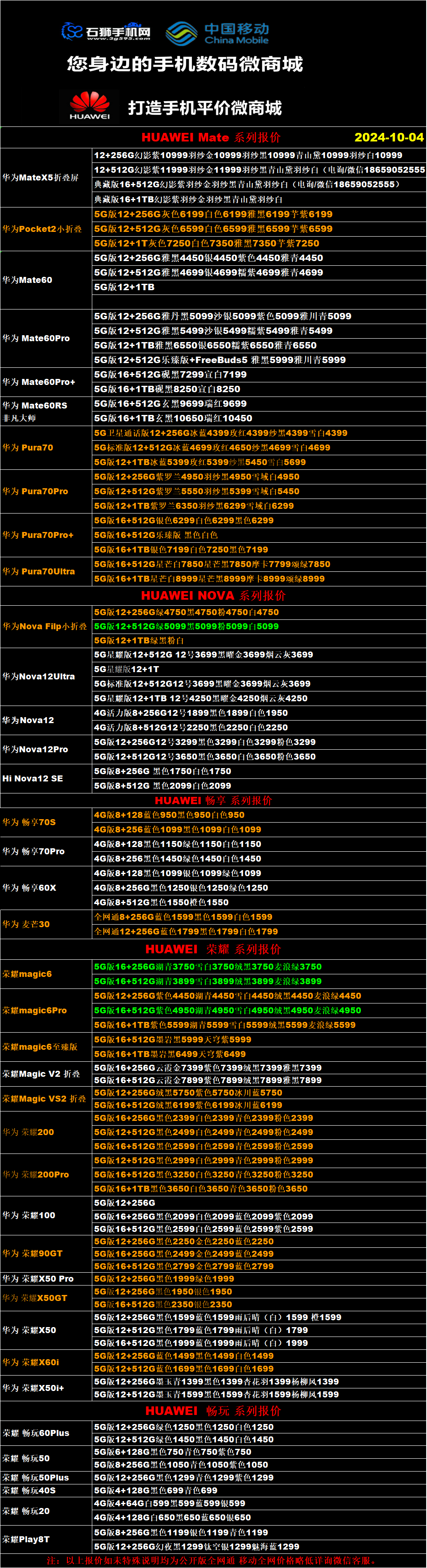Select the 荣耀magic6 model cell
The width and height of the screenshot is (427, 1568).
46,974
